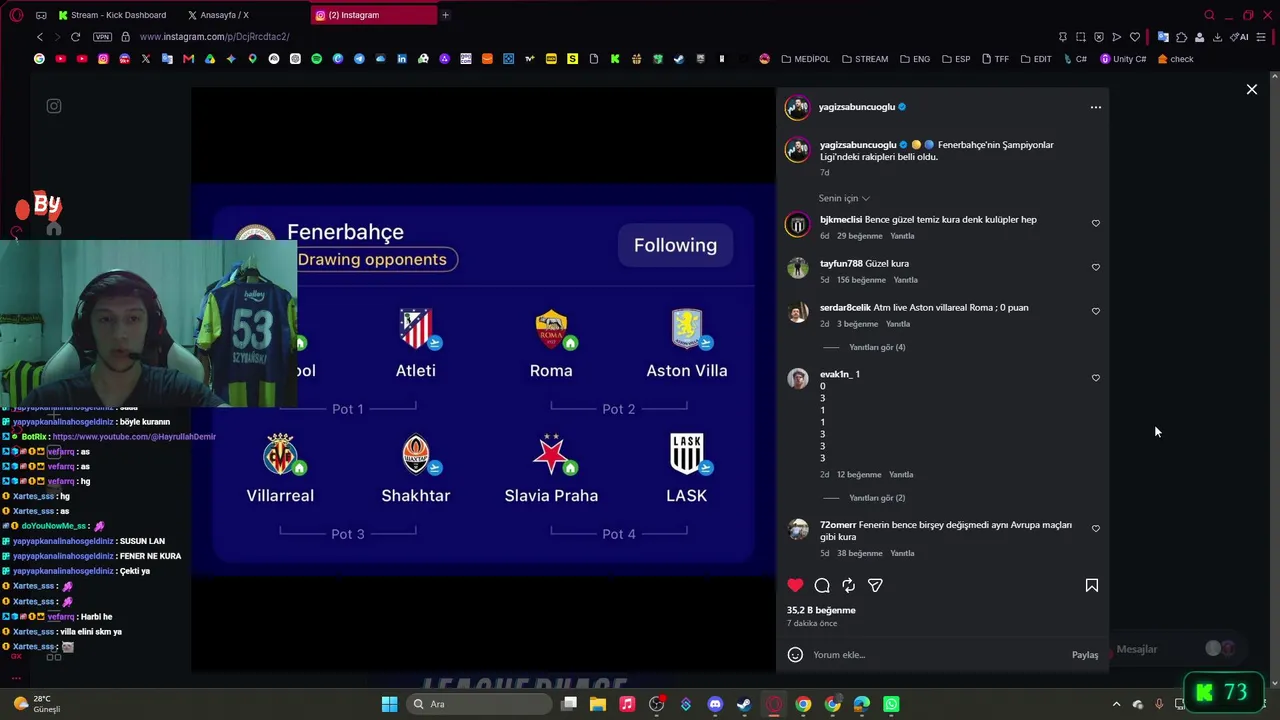This screenshot has height=720, width=1280.
Task: Like bjkmeclisi's comment
Action: pos(1096,223)
